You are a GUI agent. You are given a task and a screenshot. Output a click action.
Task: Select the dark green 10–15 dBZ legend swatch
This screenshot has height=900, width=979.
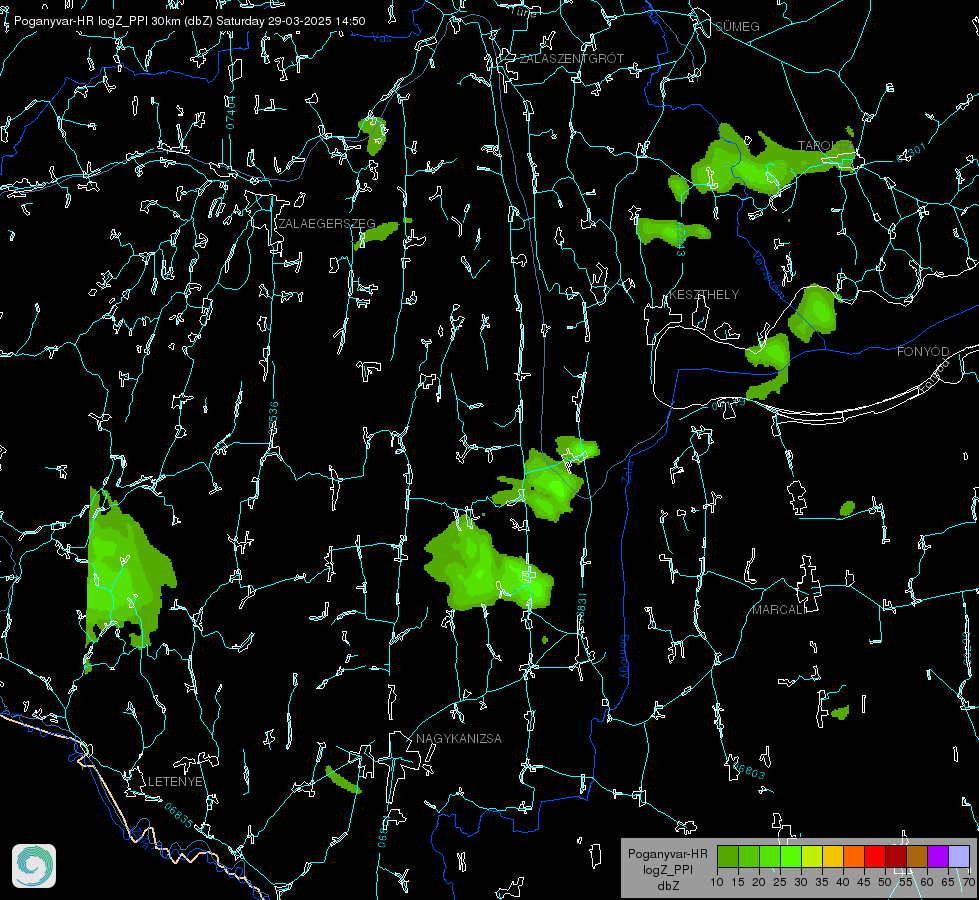pos(728,857)
